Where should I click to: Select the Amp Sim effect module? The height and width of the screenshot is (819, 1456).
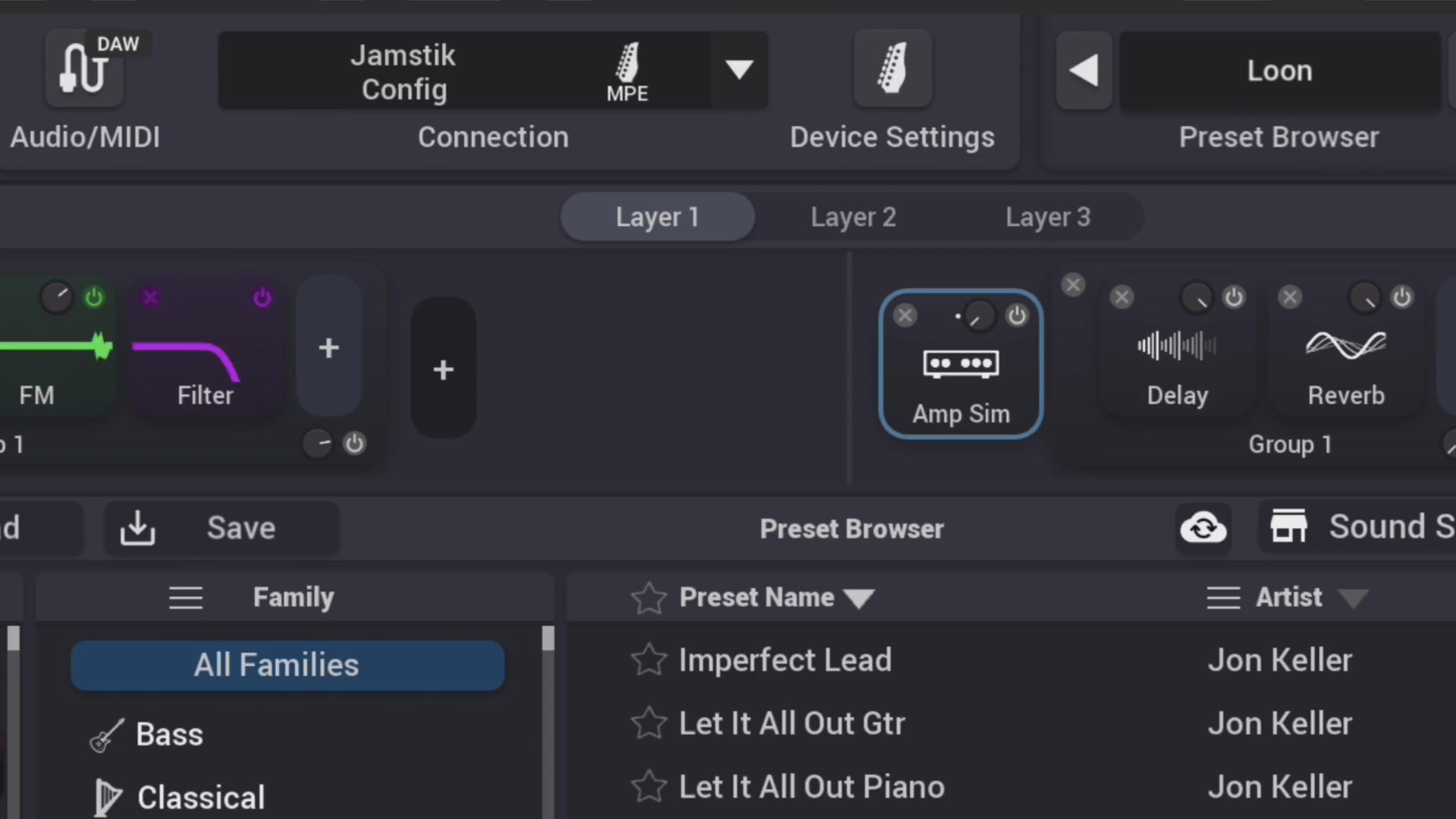point(961,364)
